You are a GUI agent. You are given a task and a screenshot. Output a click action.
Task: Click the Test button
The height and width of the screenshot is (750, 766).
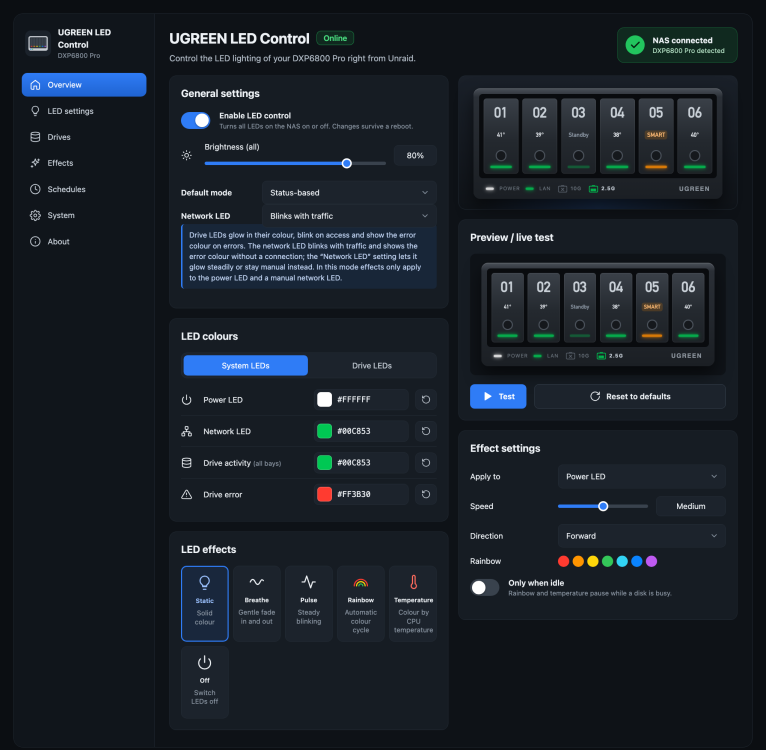tap(498, 396)
